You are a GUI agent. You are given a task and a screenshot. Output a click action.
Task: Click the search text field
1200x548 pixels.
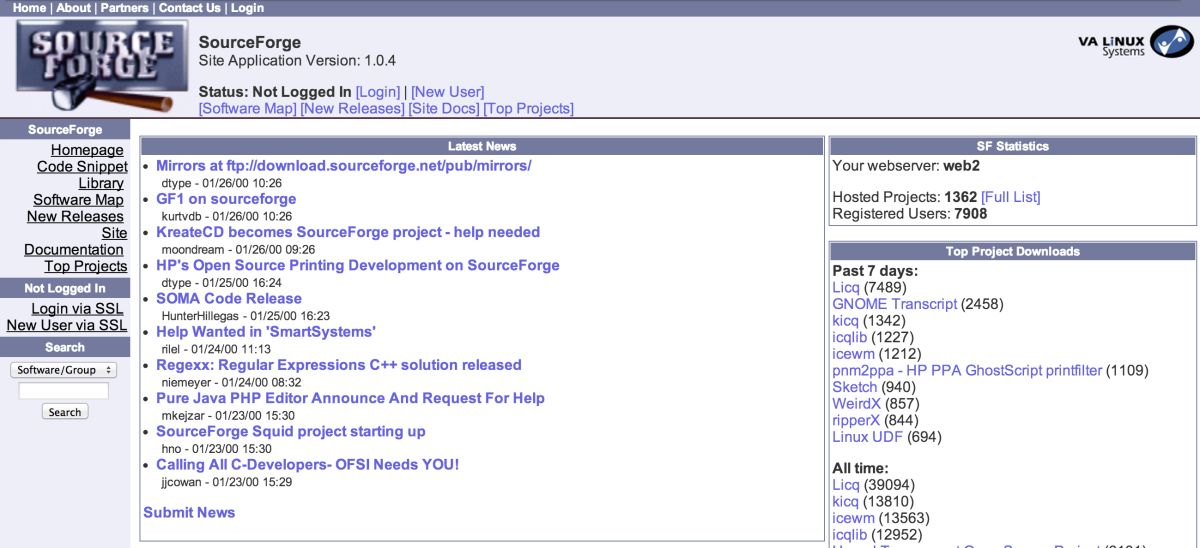64,391
